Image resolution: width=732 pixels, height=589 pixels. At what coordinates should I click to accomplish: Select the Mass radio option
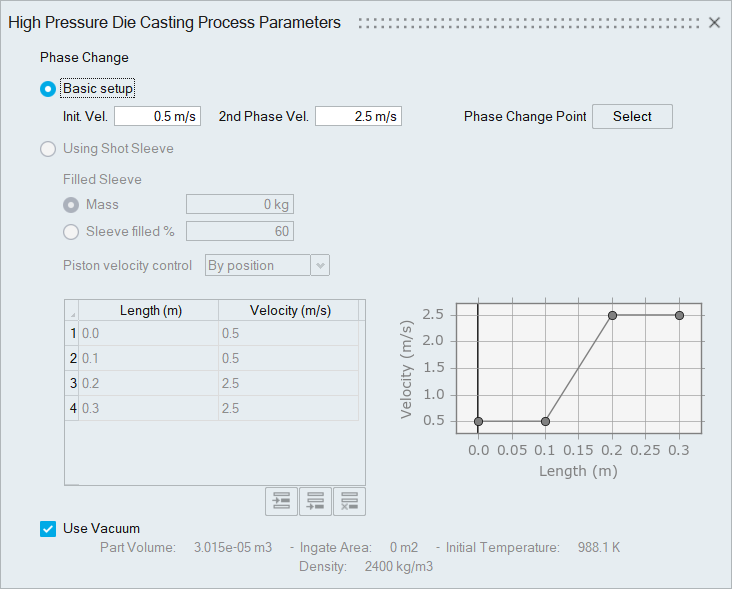71,205
